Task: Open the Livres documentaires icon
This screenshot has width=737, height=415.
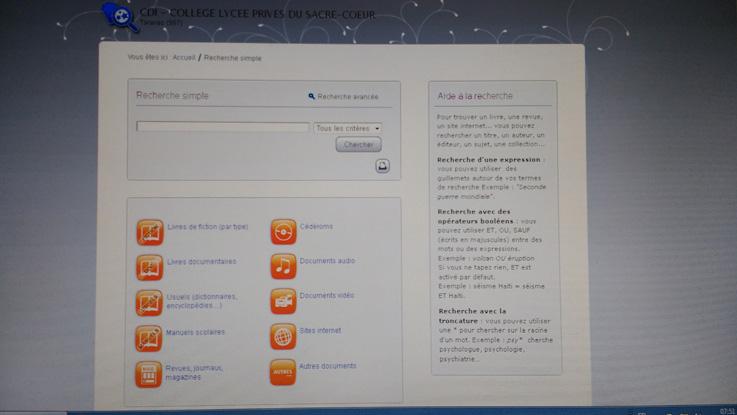Action: pos(149,267)
